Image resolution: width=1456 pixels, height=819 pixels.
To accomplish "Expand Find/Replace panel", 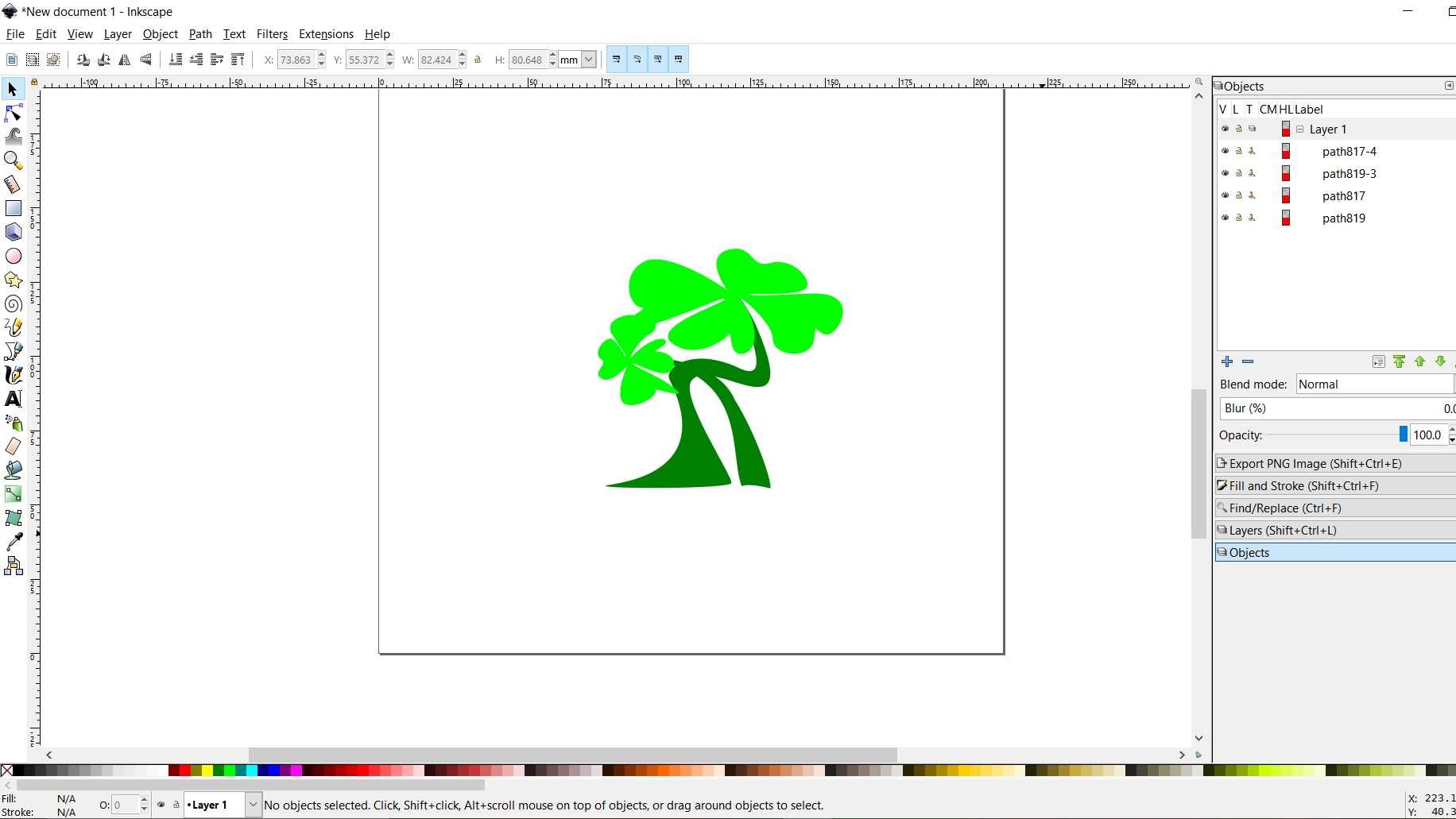I will (x=1335, y=508).
